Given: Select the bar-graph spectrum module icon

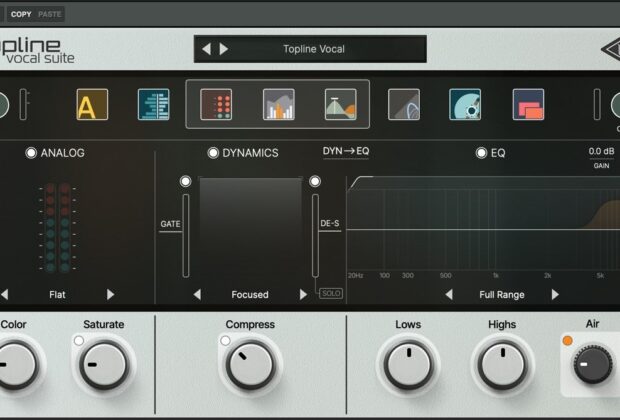Looking at the screenshot, I should point(278,104).
